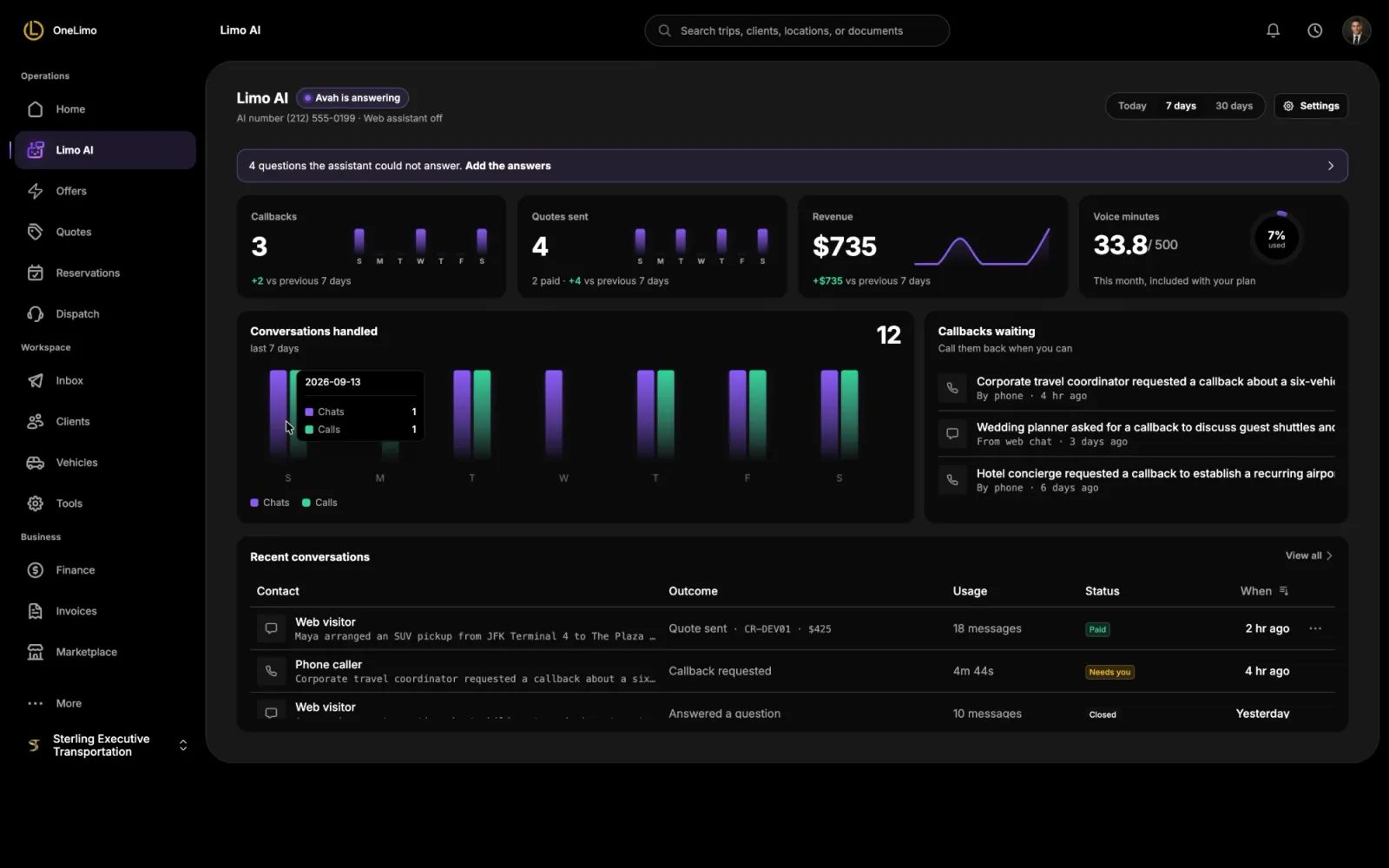Switch range to 30 days
This screenshot has height=868, width=1389.
[1234, 106]
